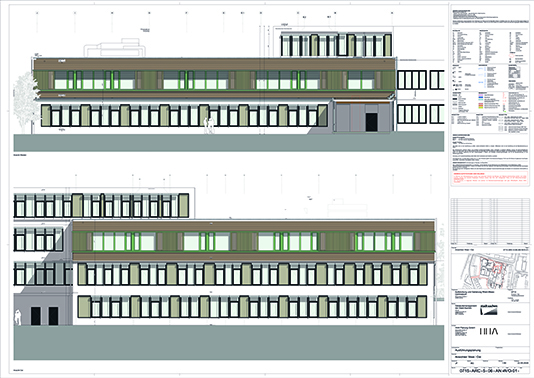Click the colored legend swatches in the notes panel

tap(482, 101)
